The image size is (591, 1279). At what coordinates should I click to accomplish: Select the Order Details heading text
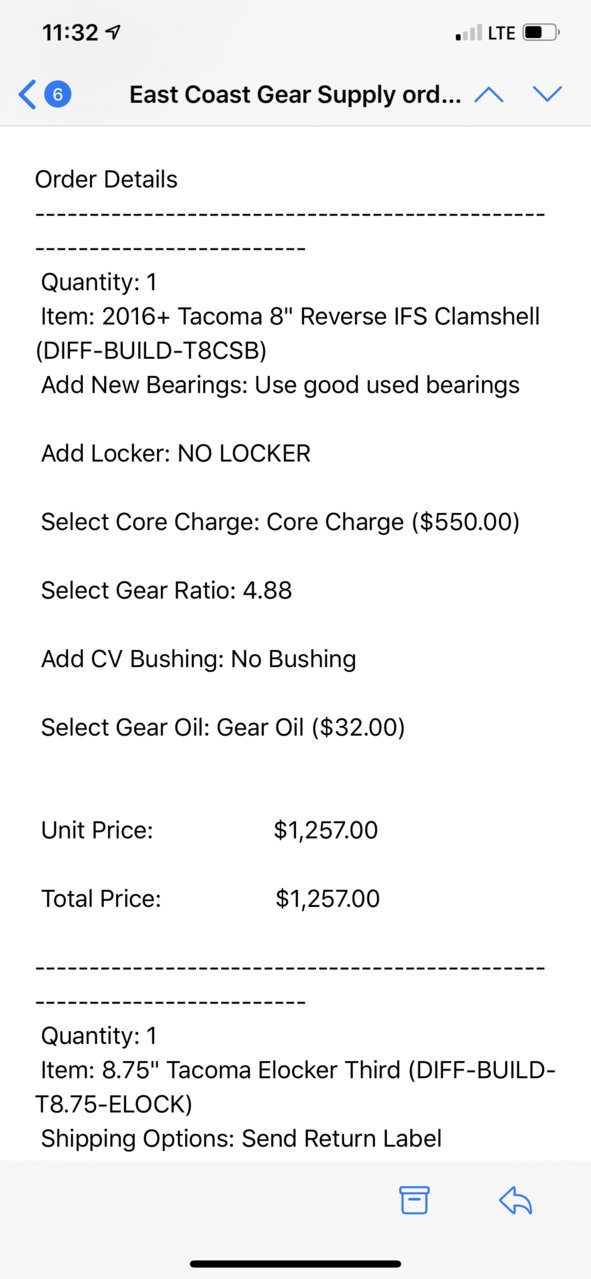point(106,179)
